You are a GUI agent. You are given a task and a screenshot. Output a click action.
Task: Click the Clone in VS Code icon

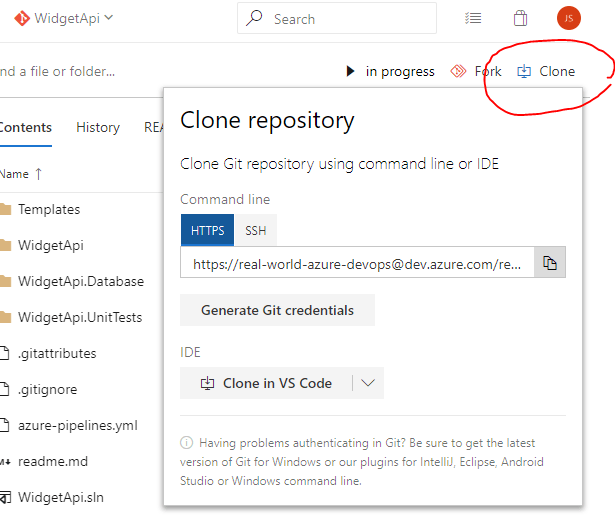click(207, 383)
